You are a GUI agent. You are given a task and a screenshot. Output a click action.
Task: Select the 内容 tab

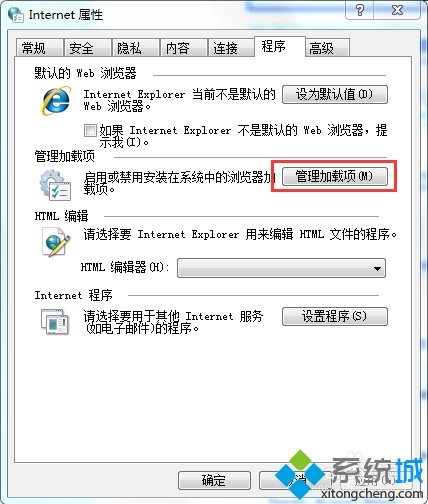(183, 48)
